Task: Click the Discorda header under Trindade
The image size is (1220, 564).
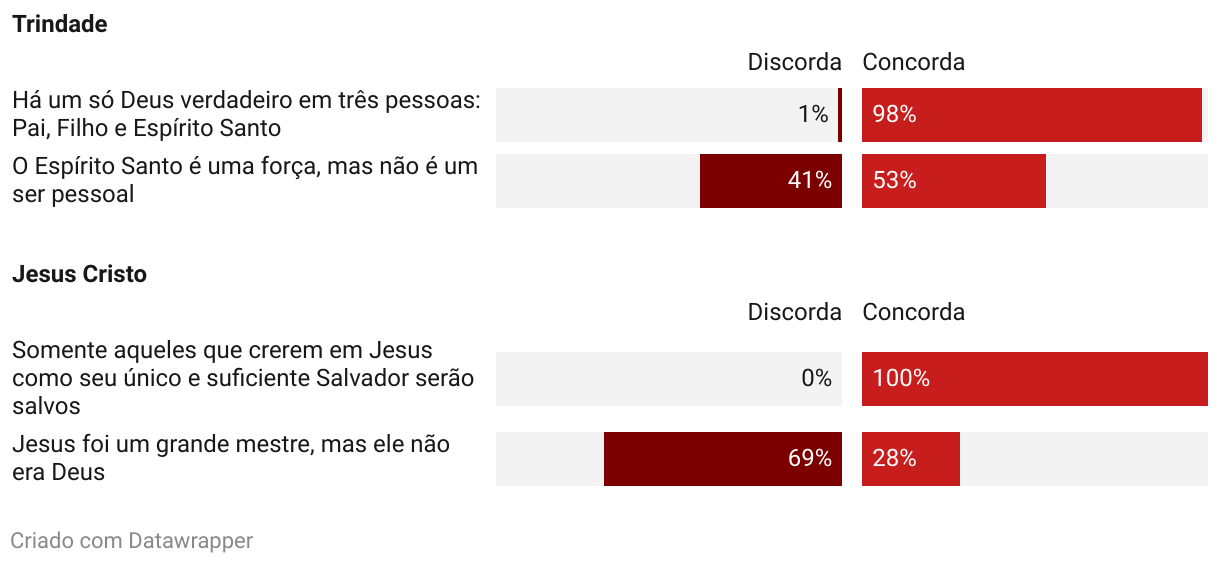Action: [794, 62]
